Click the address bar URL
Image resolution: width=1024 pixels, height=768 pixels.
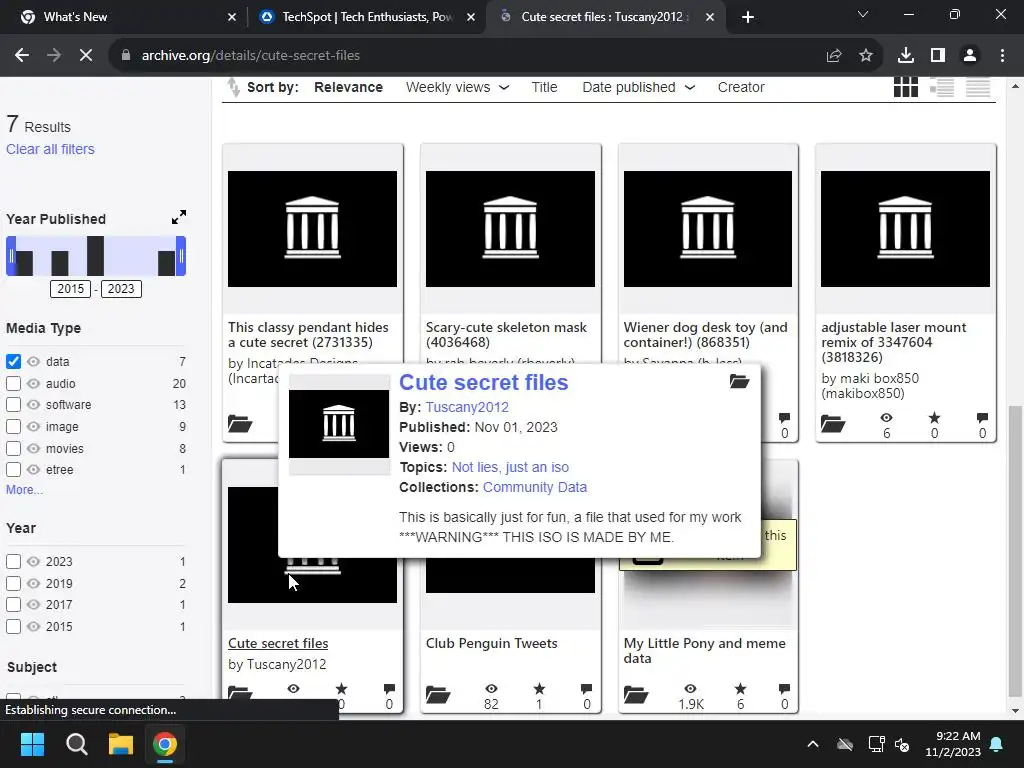(x=251, y=56)
